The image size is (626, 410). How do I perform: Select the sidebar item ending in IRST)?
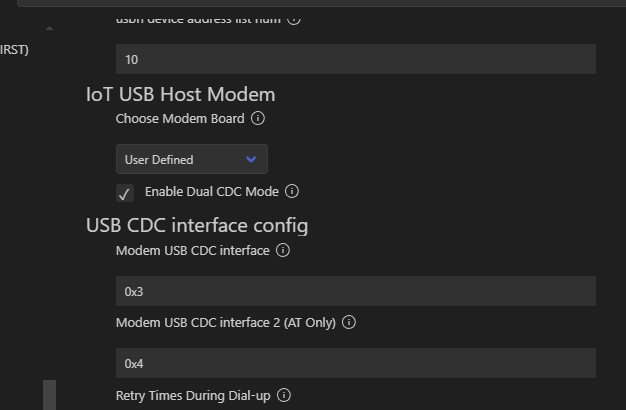click(x=14, y=50)
